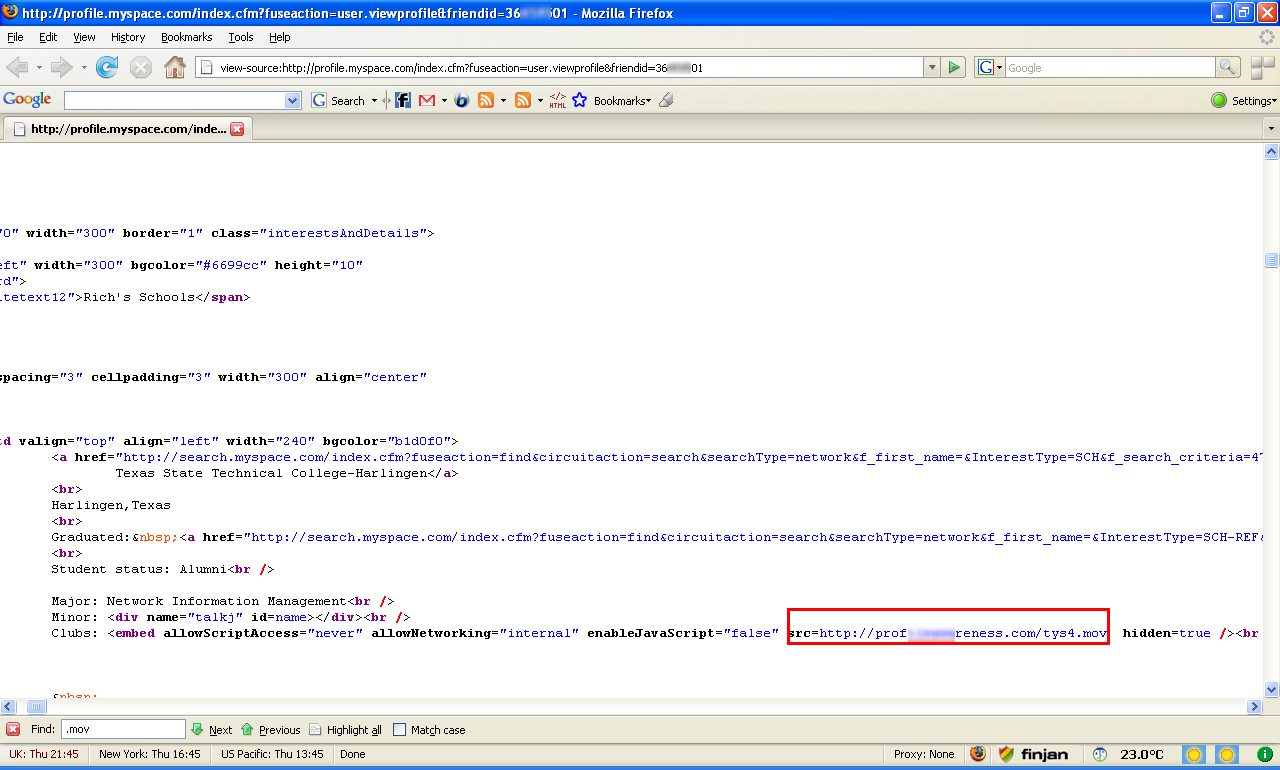Enable the Match case checkbox
The height and width of the screenshot is (770, 1280).
pos(400,730)
